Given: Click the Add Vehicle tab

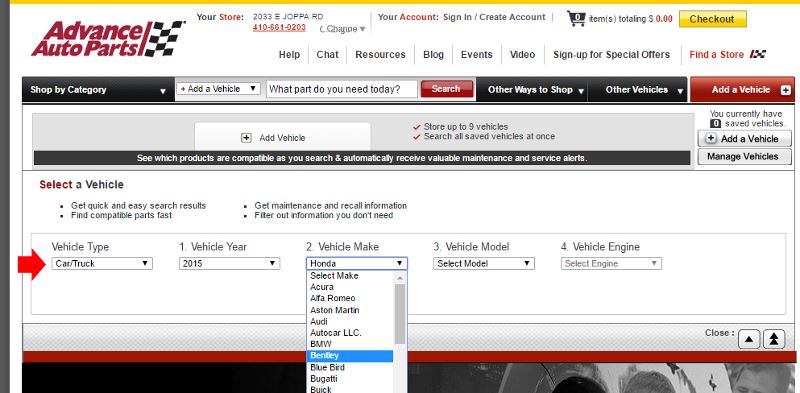Looking at the screenshot, I should tap(283, 137).
